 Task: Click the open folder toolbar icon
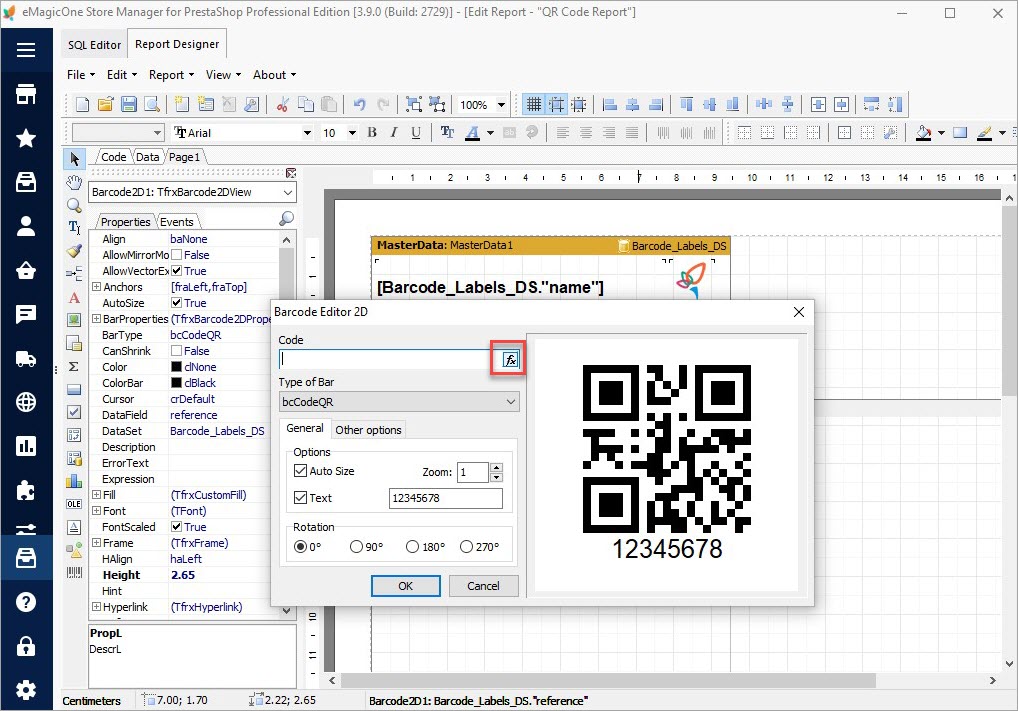pos(105,104)
